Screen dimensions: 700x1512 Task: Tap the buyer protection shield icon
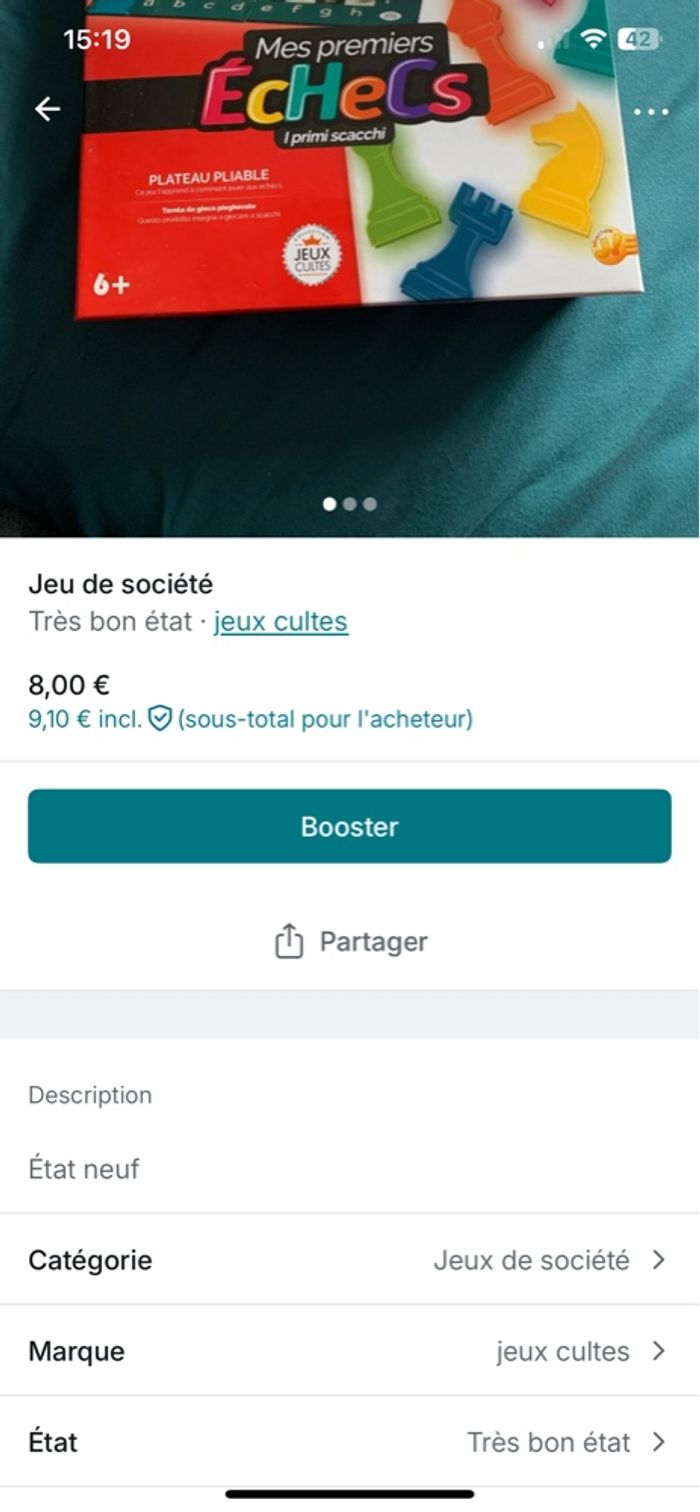pos(160,718)
